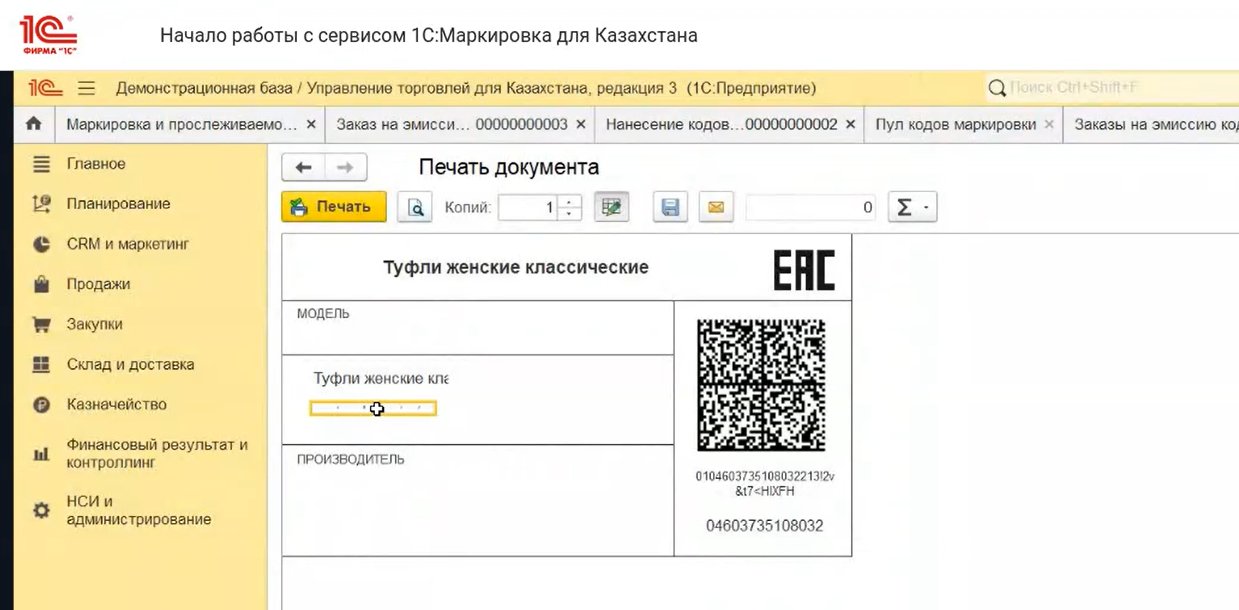Open the Казначейство section

117,404
